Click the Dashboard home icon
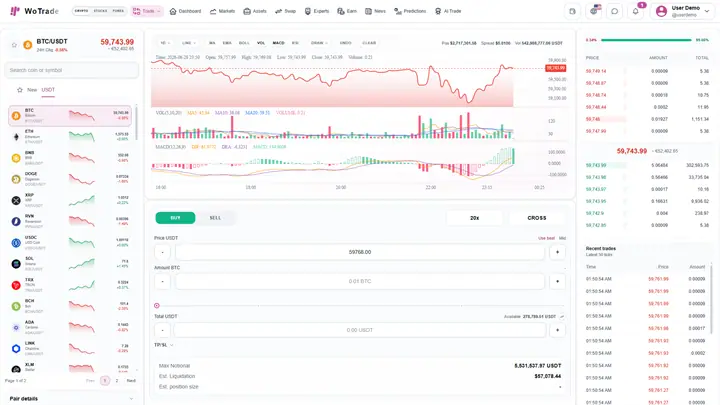Screen dimensions: 720x405 pos(173,11)
